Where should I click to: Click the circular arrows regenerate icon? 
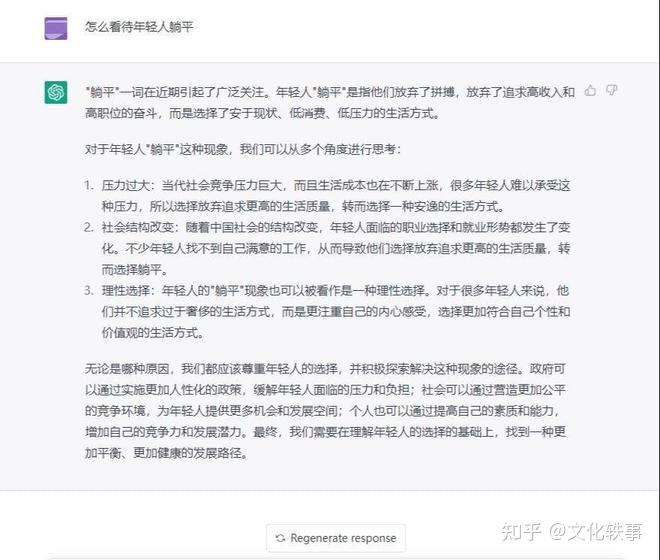(280, 538)
